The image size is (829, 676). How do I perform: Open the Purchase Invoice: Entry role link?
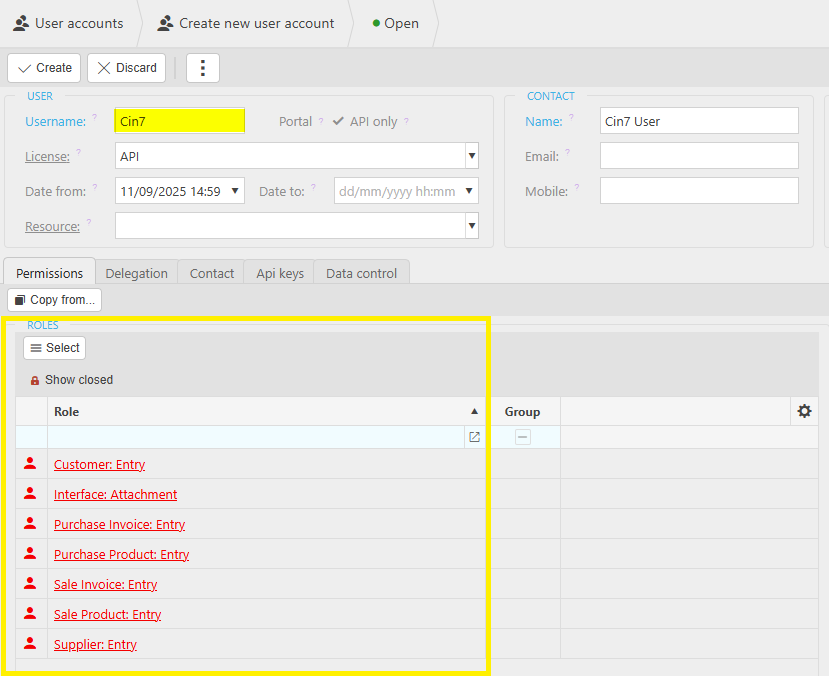pyautogui.click(x=119, y=524)
